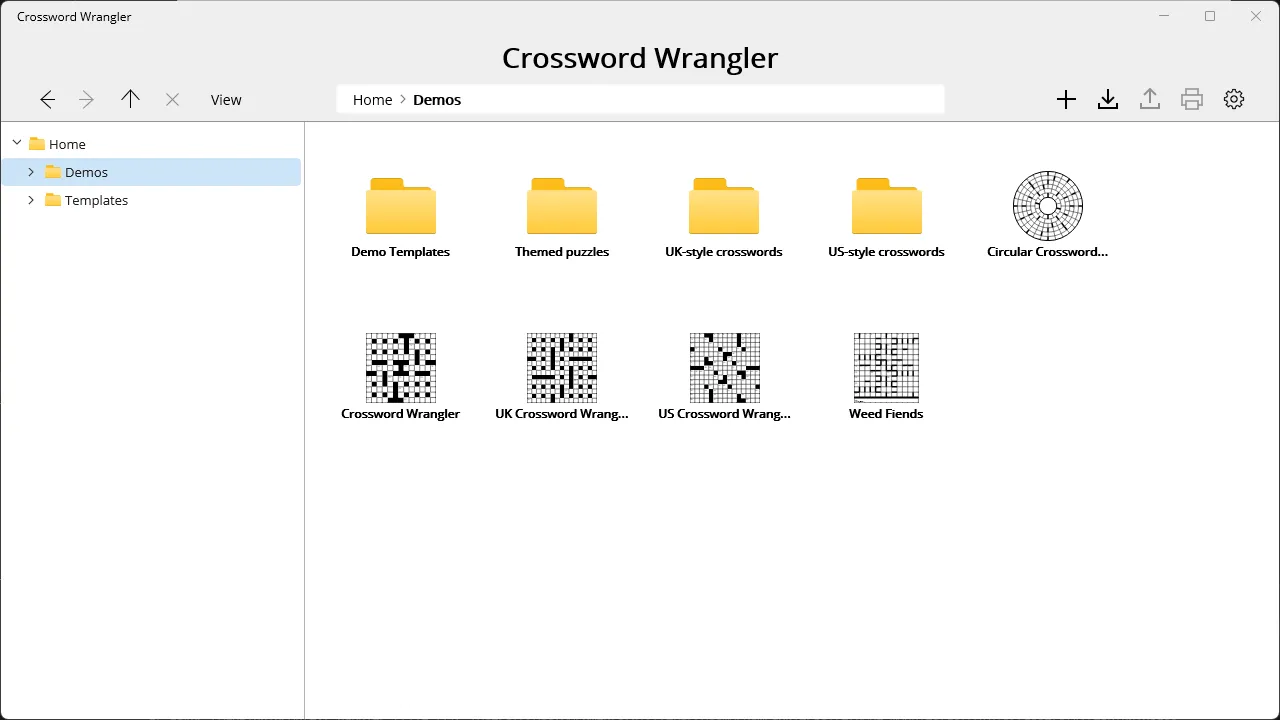
Task: Select the Demo Templates folder icon
Action: coord(401,205)
